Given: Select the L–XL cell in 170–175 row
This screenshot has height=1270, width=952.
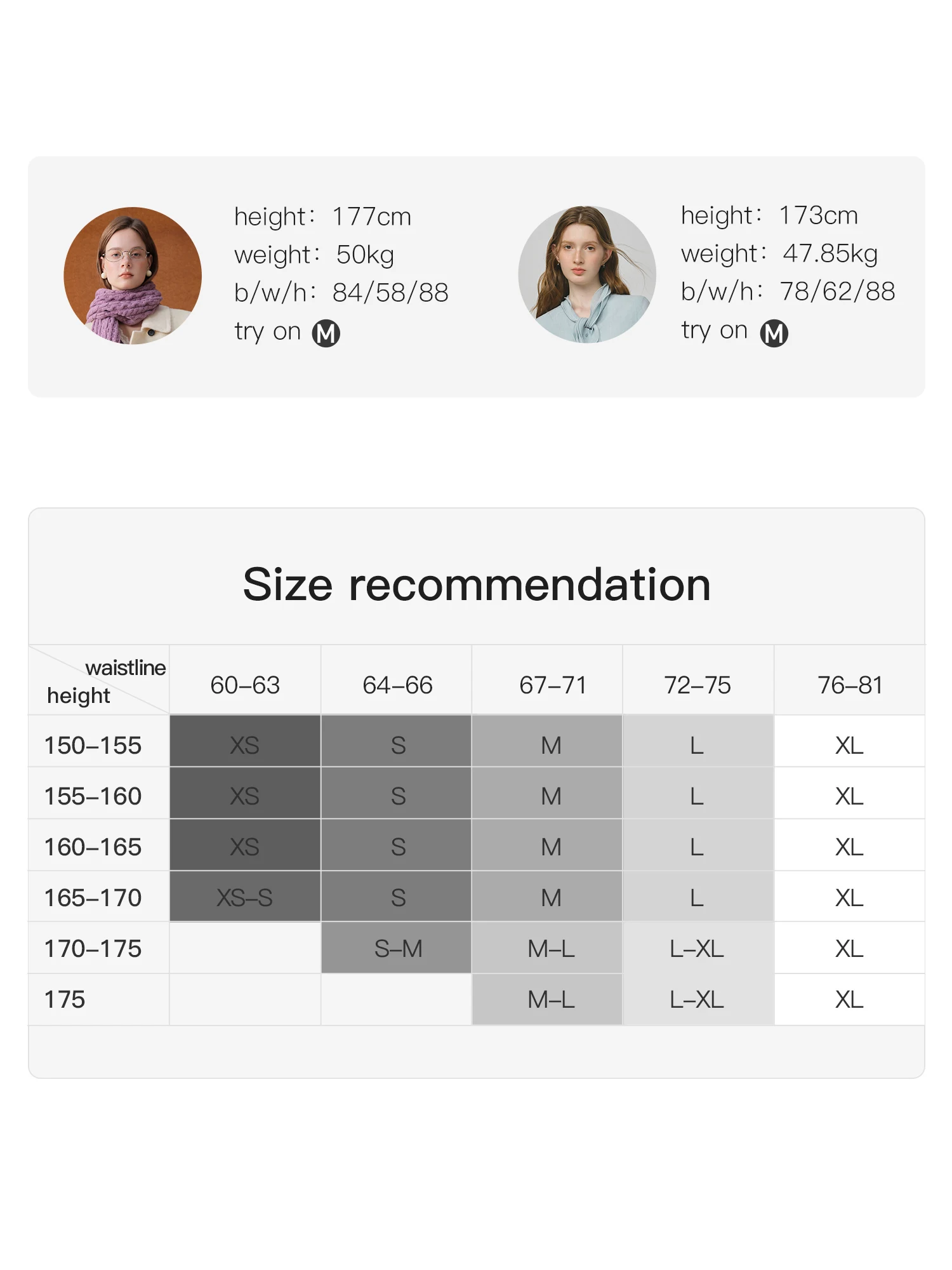Looking at the screenshot, I should point(698,948).
